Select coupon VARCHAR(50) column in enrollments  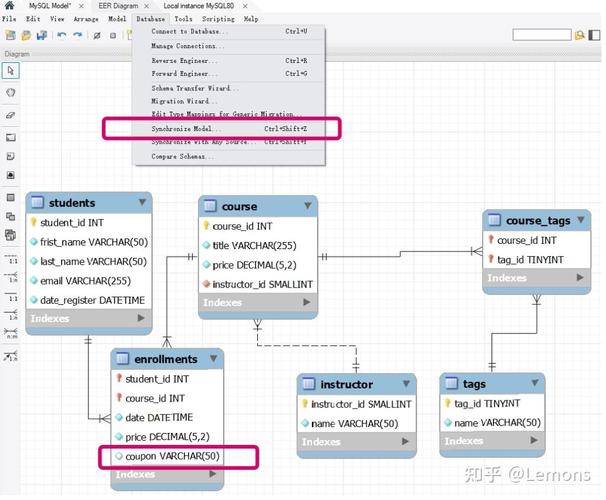click(171, 456)
